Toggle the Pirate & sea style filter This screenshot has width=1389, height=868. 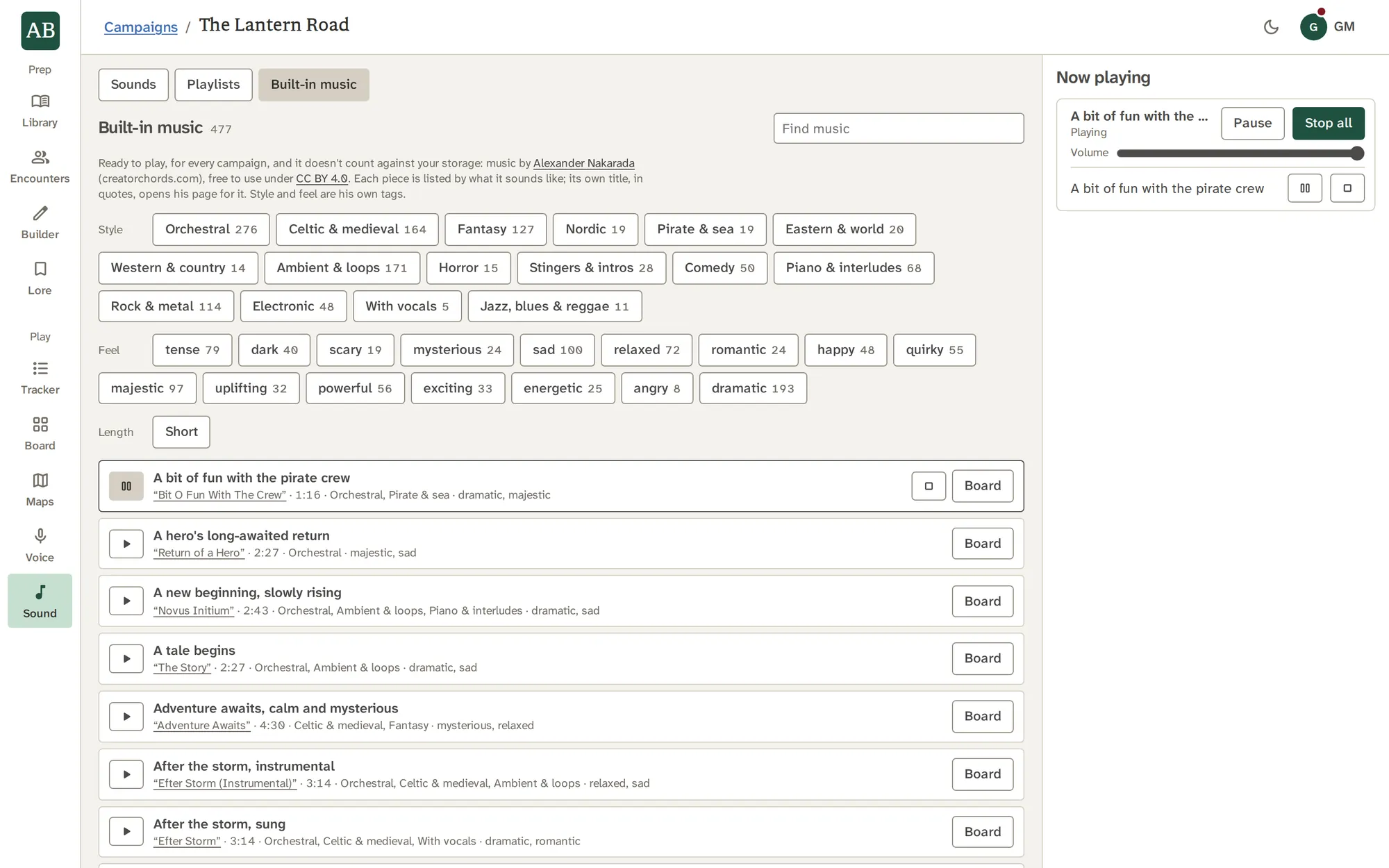(x=705, y=229)
